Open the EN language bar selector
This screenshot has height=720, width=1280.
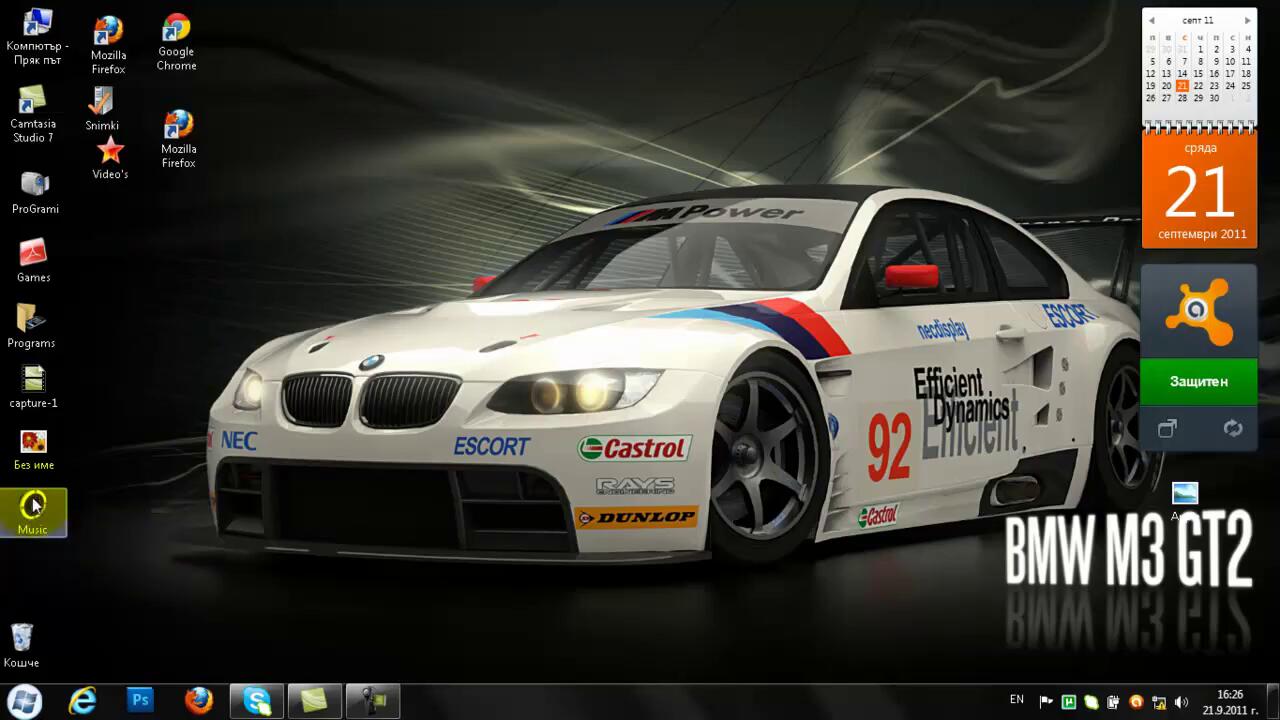click(1017, 700)
